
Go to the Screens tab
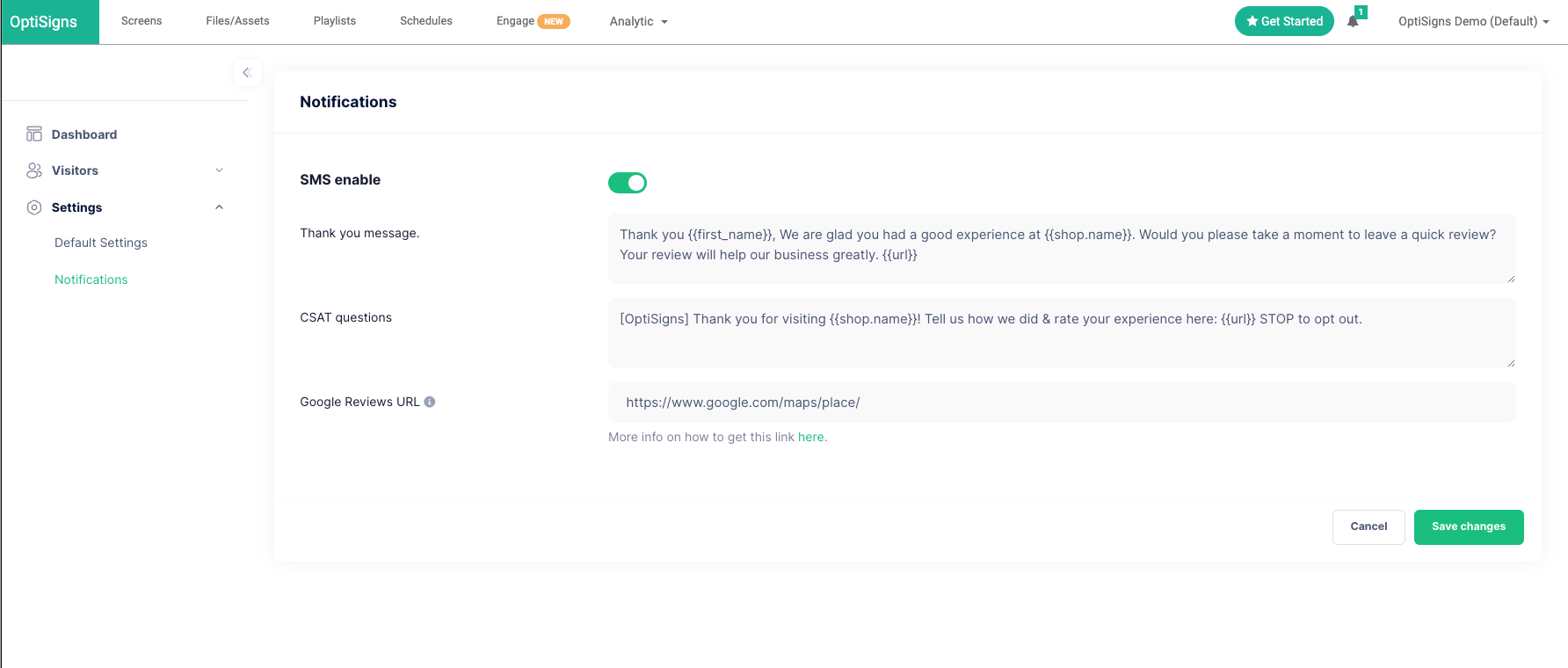(x=142, y=21)
